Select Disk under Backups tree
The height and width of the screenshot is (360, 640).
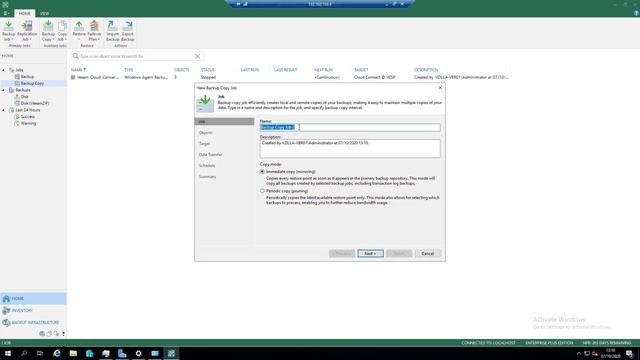pyautogui.click(x=24, y=97)
